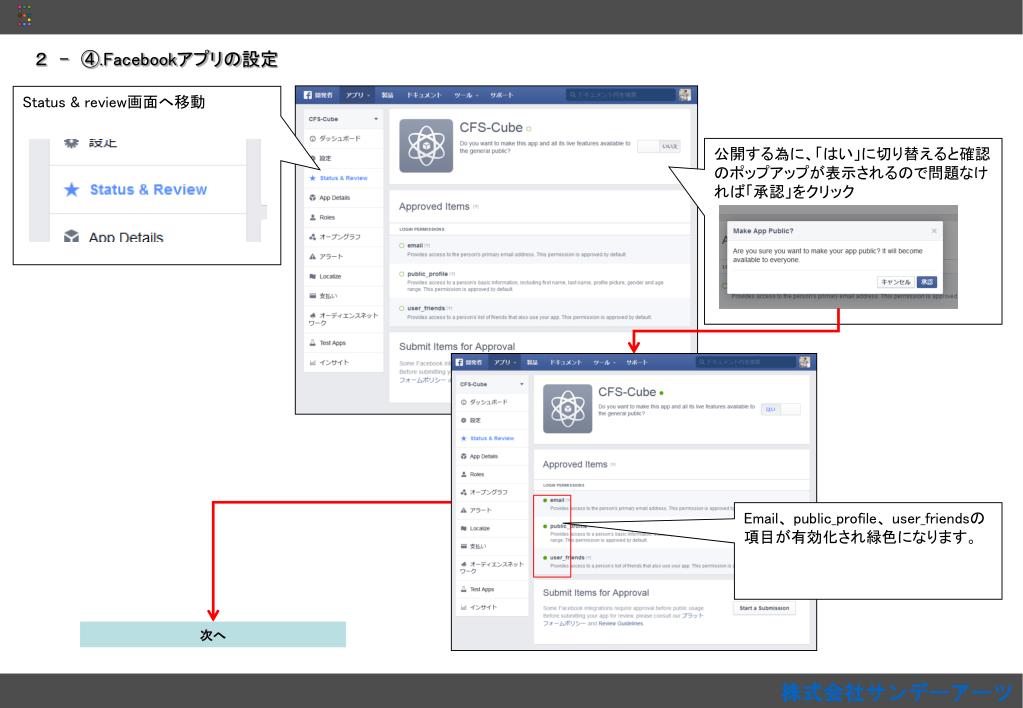Open Status & Review in upper screenshot sidebar
This screenshot has height=708, width=1023.
343,177
